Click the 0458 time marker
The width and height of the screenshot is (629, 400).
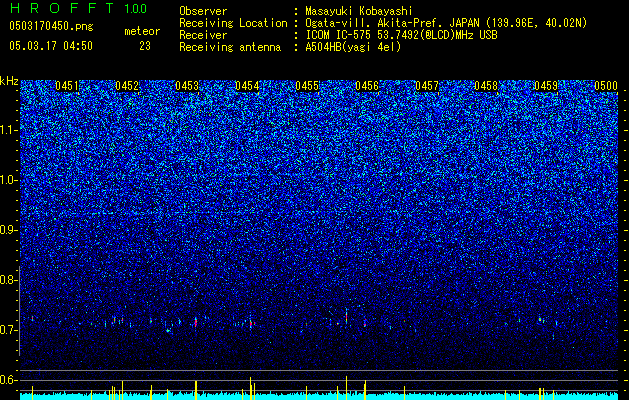click(x=486, y=86)
